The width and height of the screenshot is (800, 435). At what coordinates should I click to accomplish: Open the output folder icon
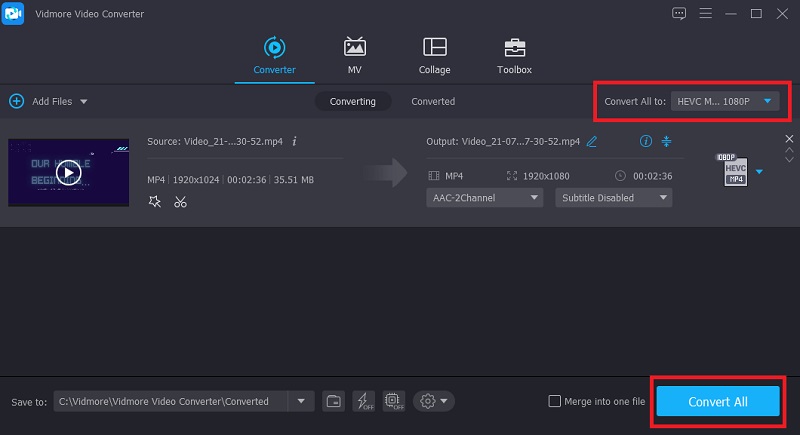point(334,401)
